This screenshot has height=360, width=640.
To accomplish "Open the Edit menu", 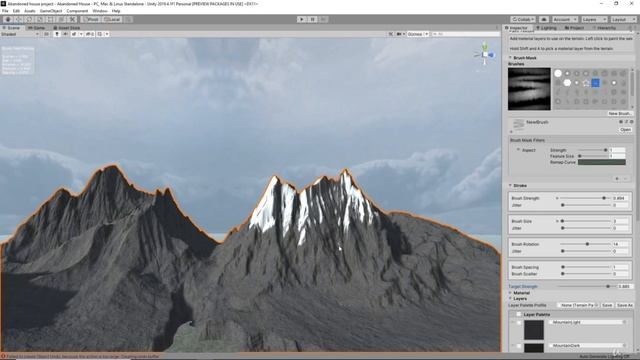I will pos(16,11).
